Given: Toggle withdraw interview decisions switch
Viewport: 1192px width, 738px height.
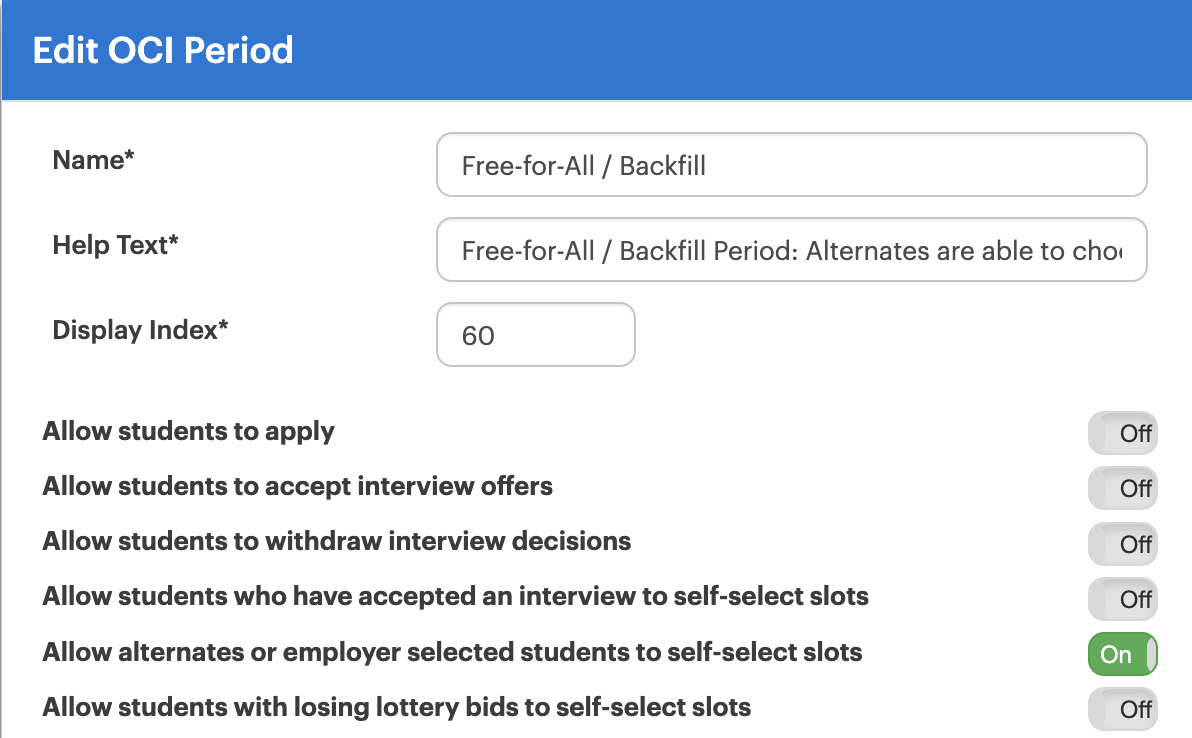Looking at the screenshot, I should [x=1122, y=544].
